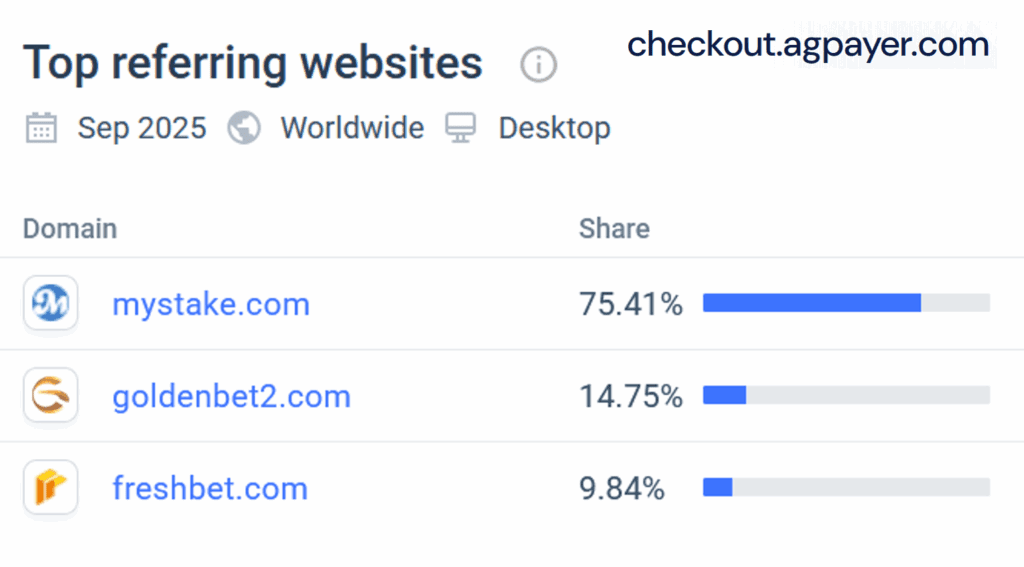Click the Worldwide region label
1024x567 pixels.
coord(352,128)
